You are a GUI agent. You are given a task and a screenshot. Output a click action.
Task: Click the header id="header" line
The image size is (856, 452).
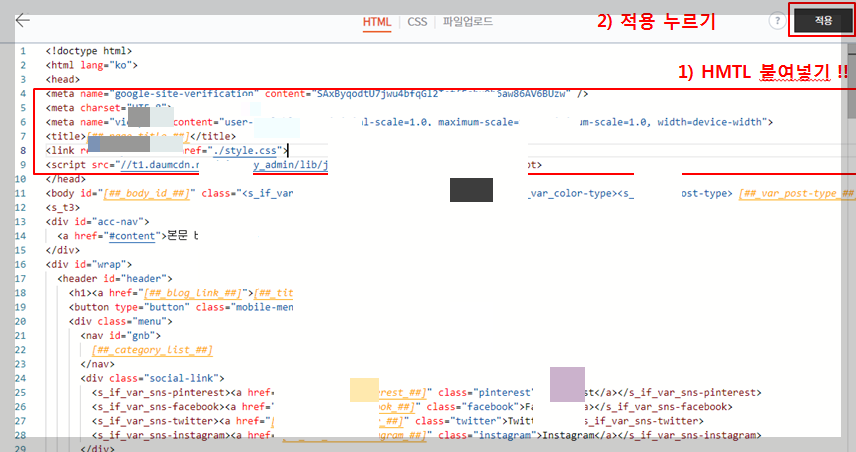click(115, 278)
